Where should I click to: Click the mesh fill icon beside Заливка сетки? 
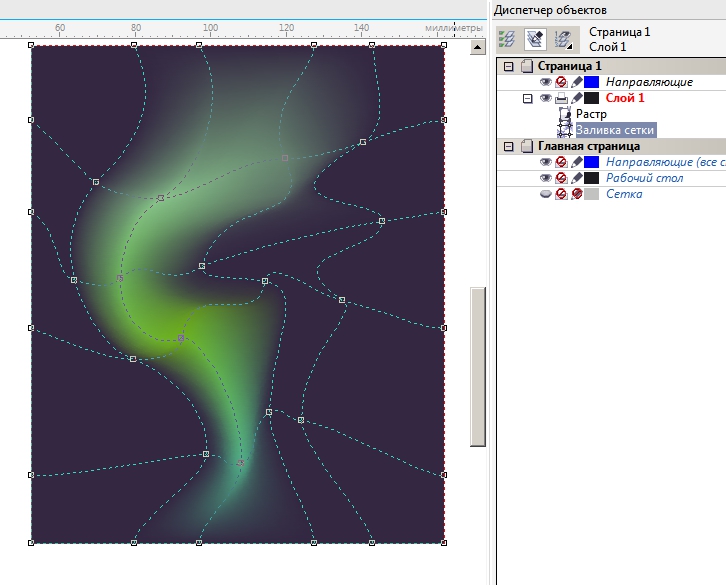[x=565, y=130]
